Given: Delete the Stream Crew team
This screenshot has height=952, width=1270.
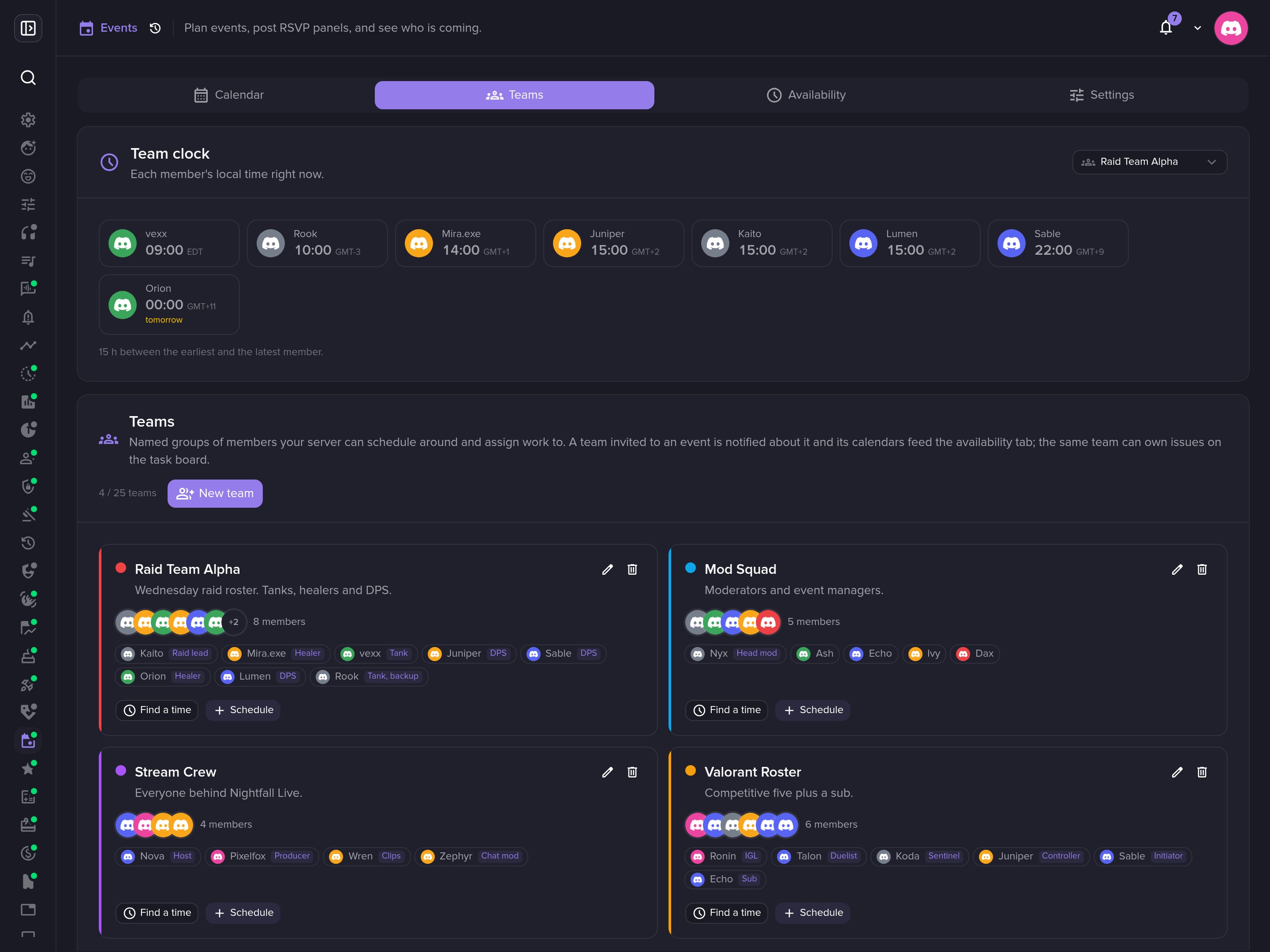Looking at the screenshot, I should click(632, 772).
